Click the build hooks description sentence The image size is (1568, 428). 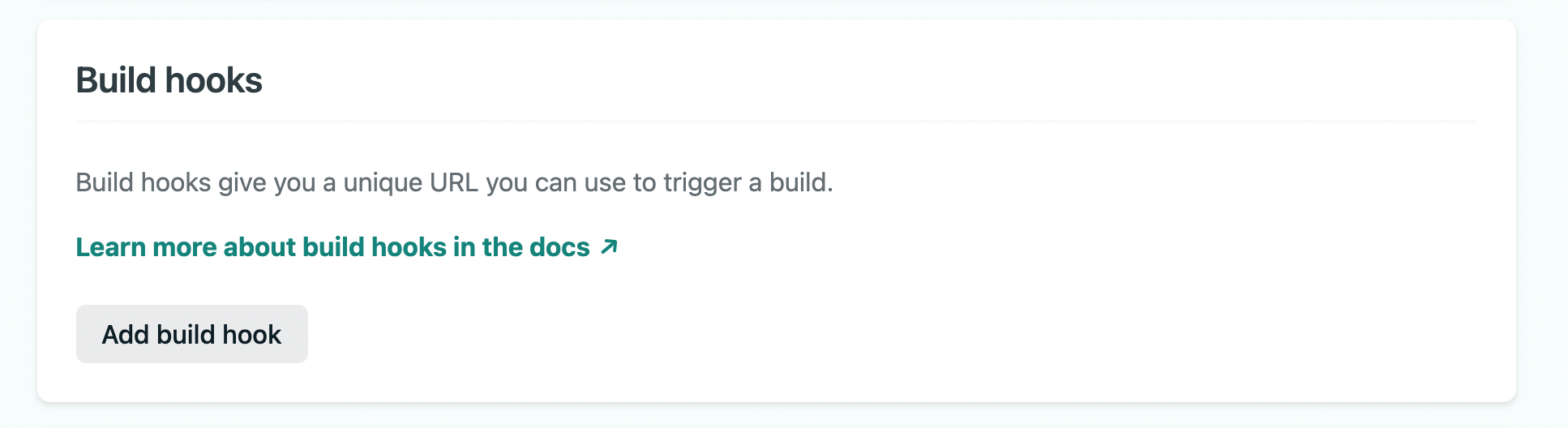point(454,182)
